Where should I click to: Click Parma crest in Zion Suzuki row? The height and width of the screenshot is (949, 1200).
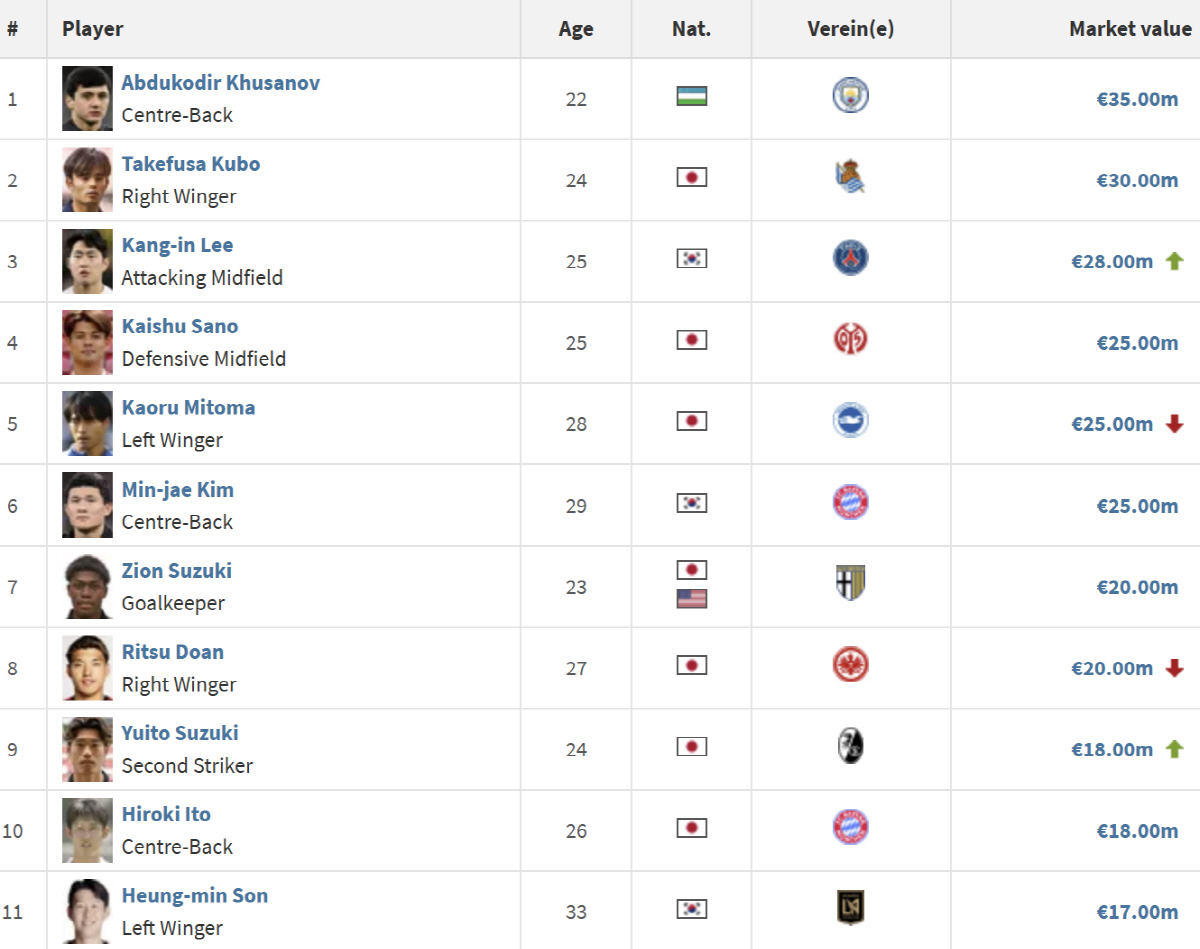[x=850, y=584]
